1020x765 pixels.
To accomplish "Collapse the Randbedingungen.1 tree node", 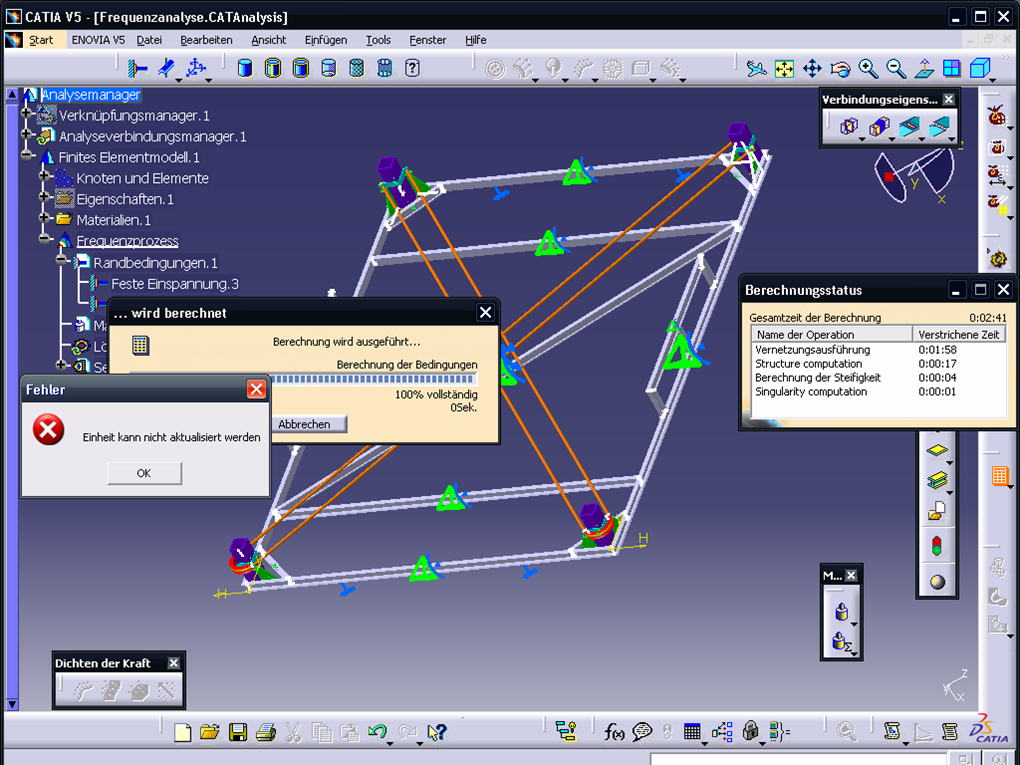I will (61, 260).
